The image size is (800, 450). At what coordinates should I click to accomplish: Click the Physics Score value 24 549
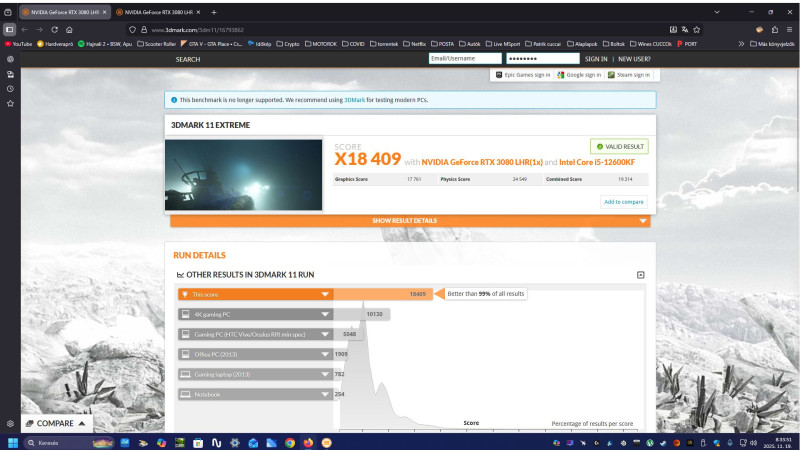519,180
